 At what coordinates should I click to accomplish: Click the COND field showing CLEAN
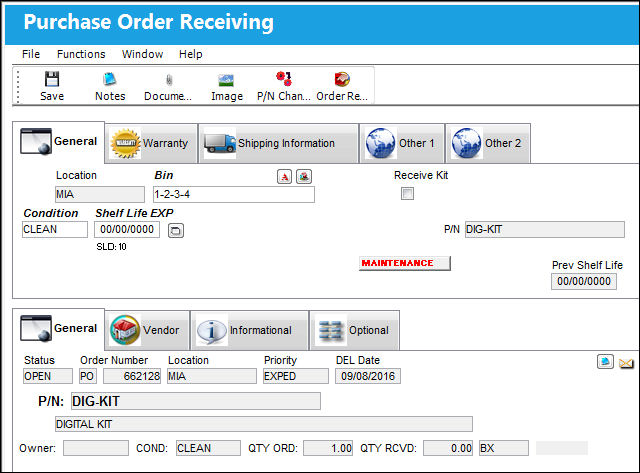[x=208, y=448]
